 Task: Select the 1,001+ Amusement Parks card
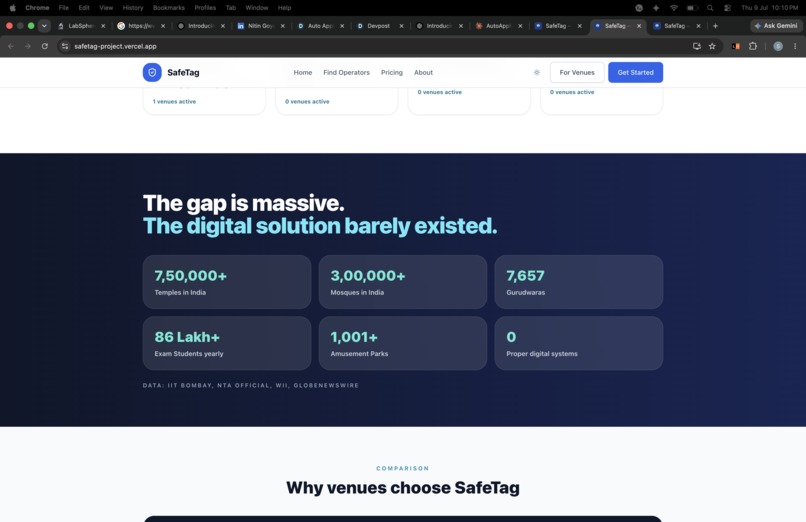click(402, 343)
